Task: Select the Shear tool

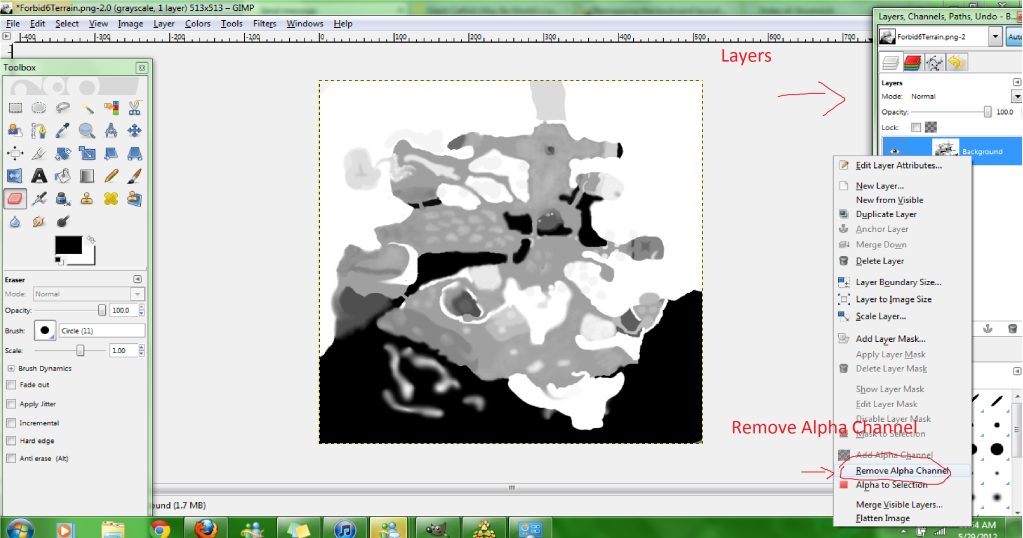Action: click(112, 153)
